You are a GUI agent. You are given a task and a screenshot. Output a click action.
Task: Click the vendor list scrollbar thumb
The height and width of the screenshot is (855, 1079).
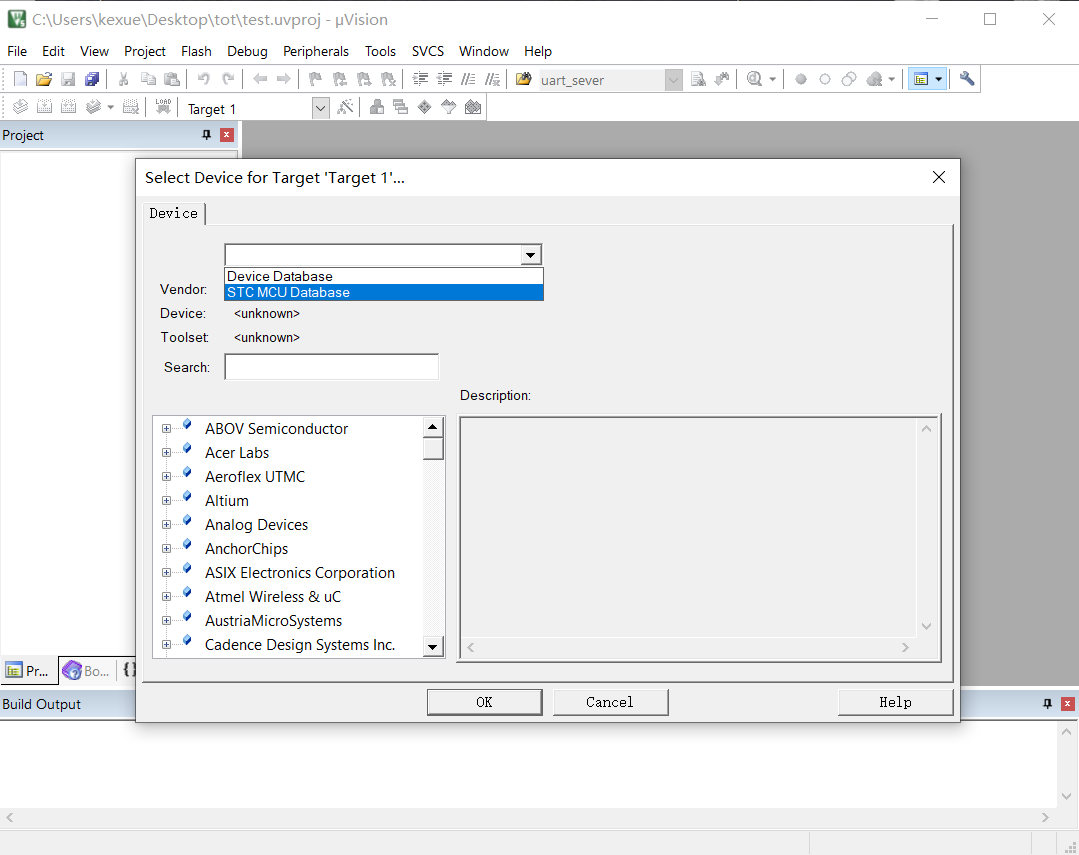click(x=433, y=448)
